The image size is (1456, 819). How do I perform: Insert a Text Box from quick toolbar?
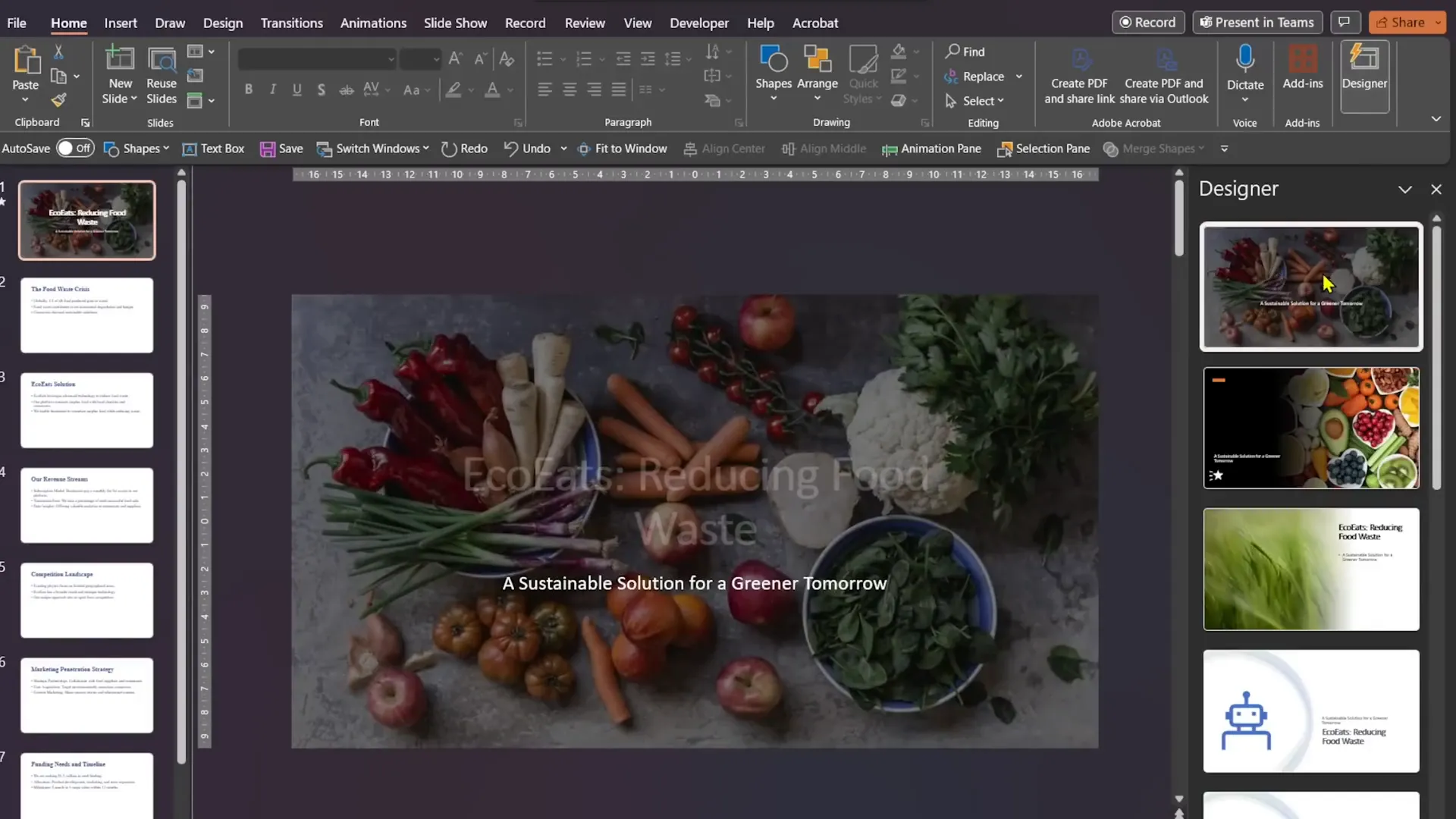(x=213, y=149)
